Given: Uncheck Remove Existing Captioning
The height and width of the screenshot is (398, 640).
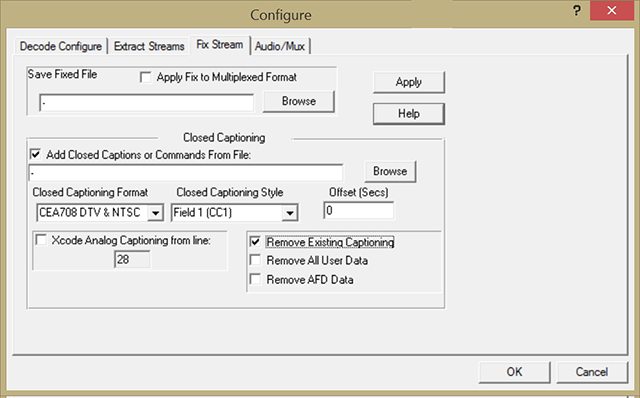Looking at the screenshot, I should pyautogui.click(x=256, y=242).
